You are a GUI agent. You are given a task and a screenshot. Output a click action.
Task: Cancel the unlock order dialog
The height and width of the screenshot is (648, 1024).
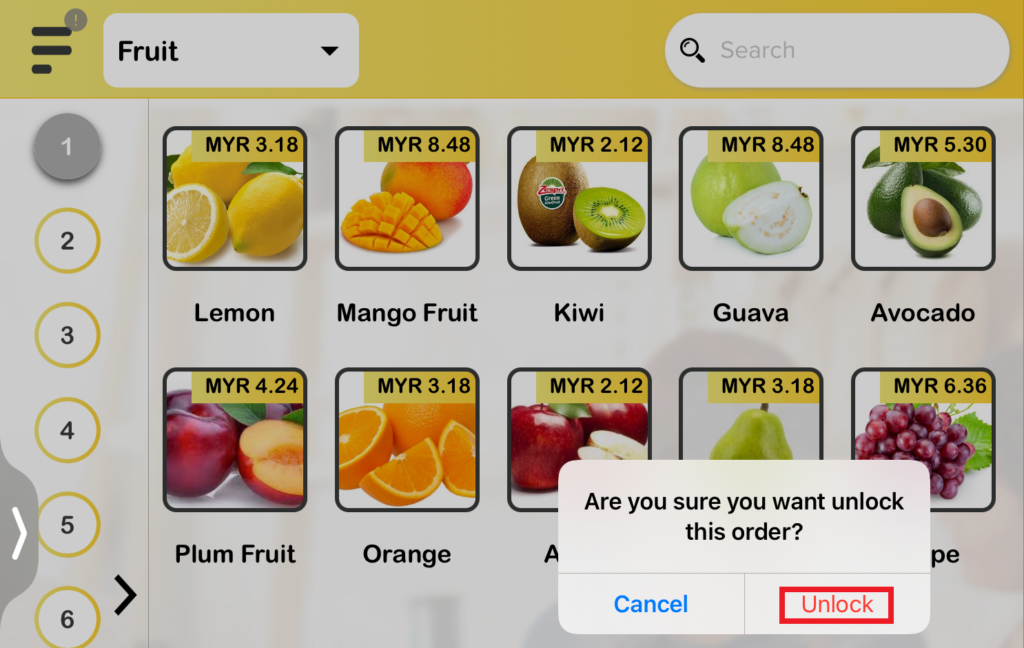click(x=651, y=604)
